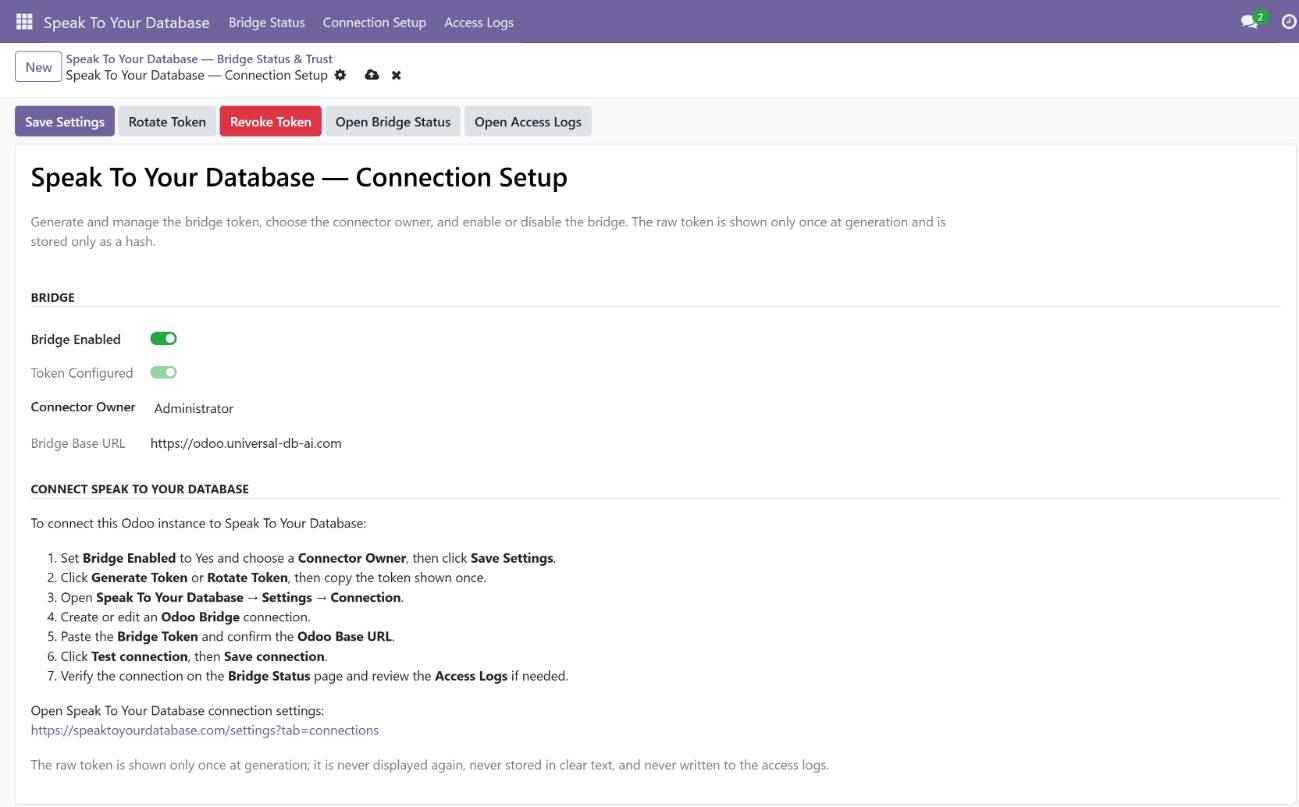Click the step about verifying on Bridge Status
Screen dimensions: 1299x807
pyautogui.click(x=314, y=676)
